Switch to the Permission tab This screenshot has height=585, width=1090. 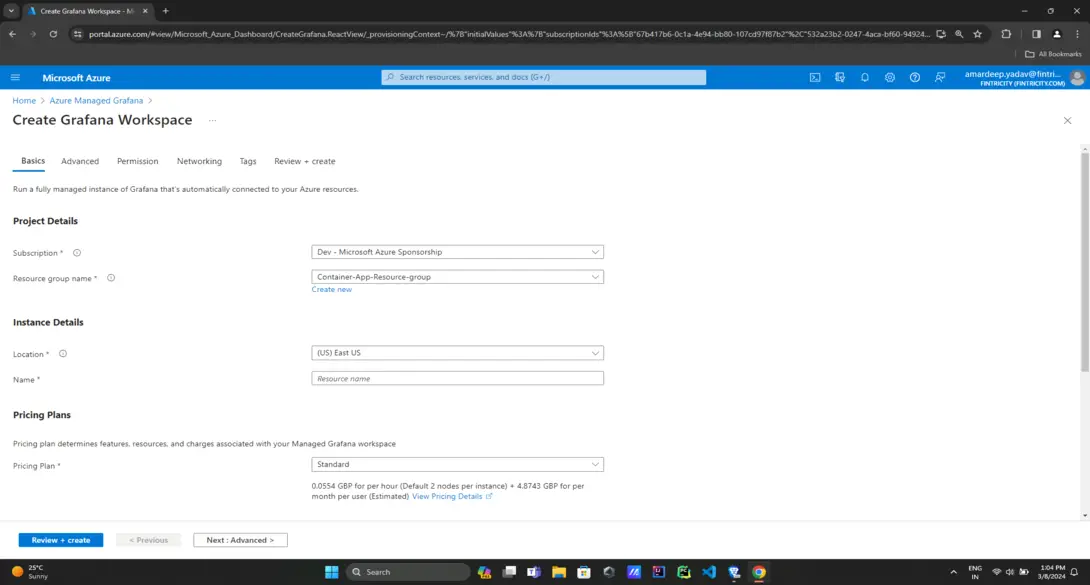(x=138, y=161)
